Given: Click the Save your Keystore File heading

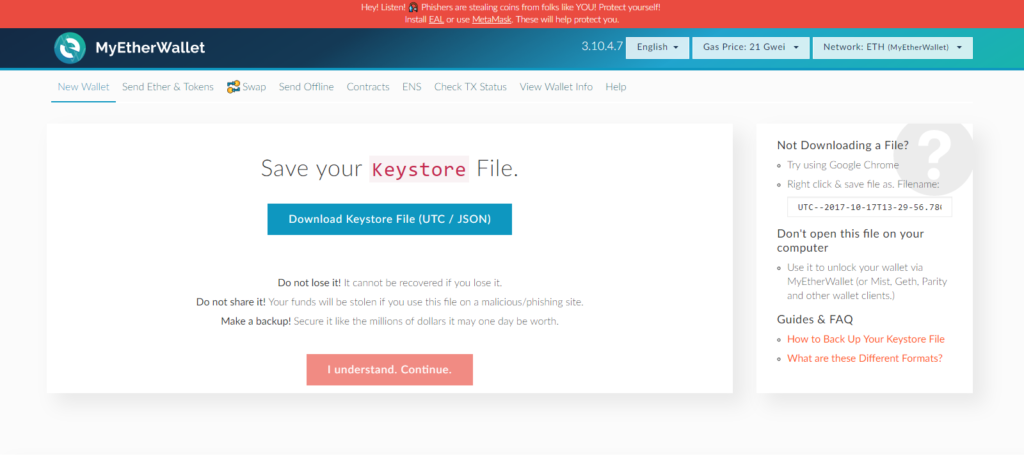Looking at the screenshot, I should pyautogui.click(x=389, y=168).
